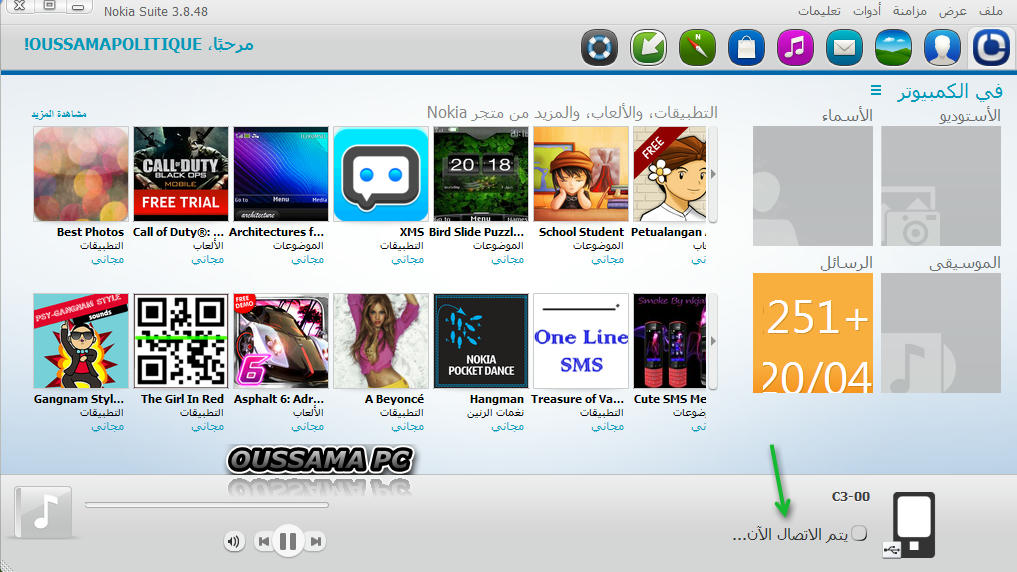The width and height of the screenshot is (1017, 572).
Task: Click the مجاني link under Hangman
Action: 507,426
